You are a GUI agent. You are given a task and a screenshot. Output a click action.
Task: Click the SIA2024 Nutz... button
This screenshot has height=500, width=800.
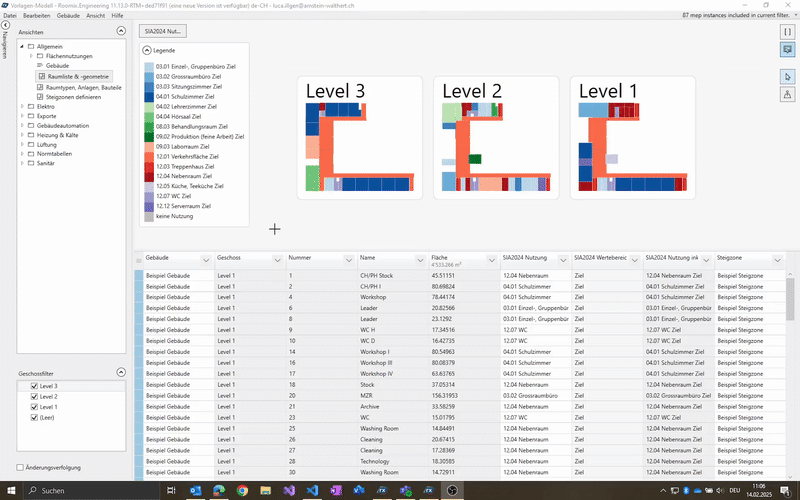[160, 32]
